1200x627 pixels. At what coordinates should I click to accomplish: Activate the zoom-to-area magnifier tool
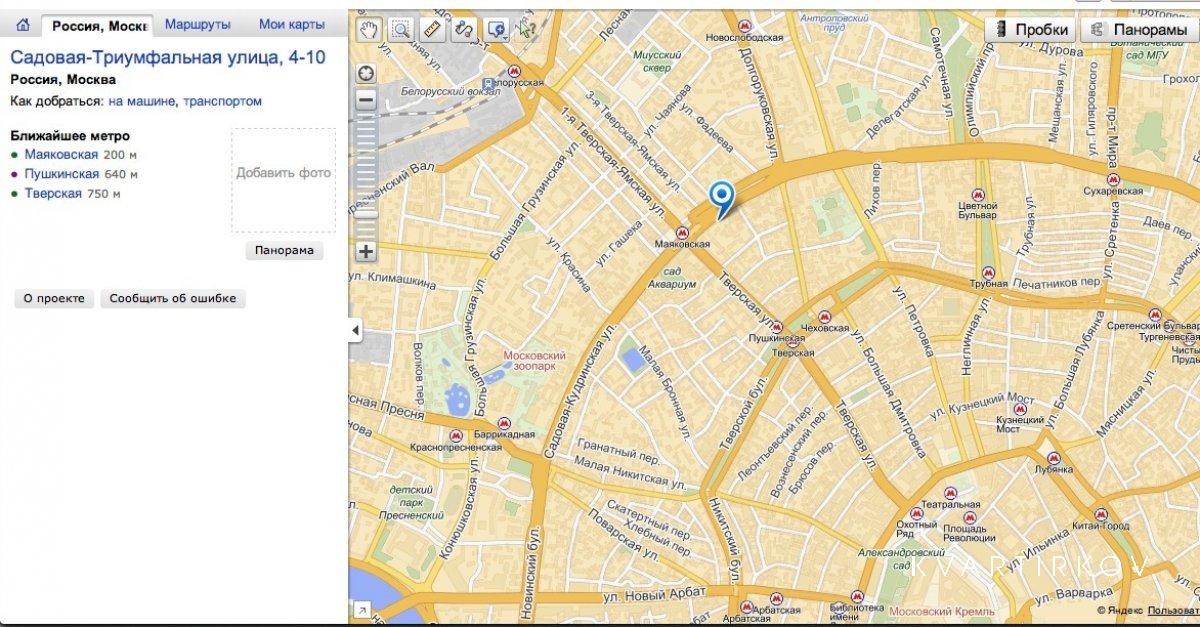401,30
